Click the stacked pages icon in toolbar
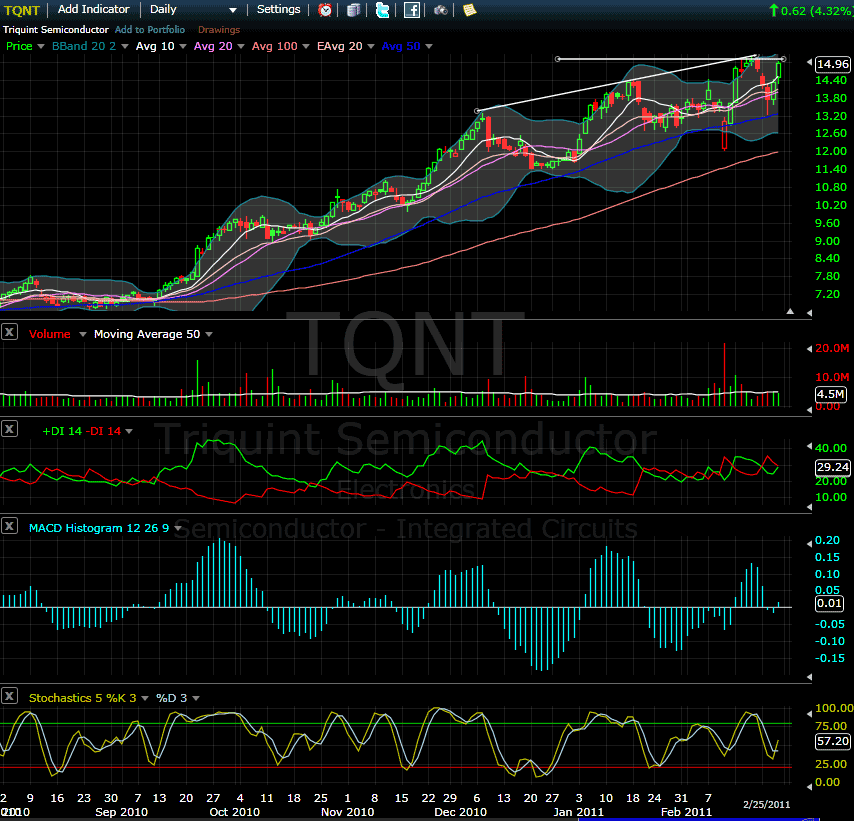 point(354,10)
